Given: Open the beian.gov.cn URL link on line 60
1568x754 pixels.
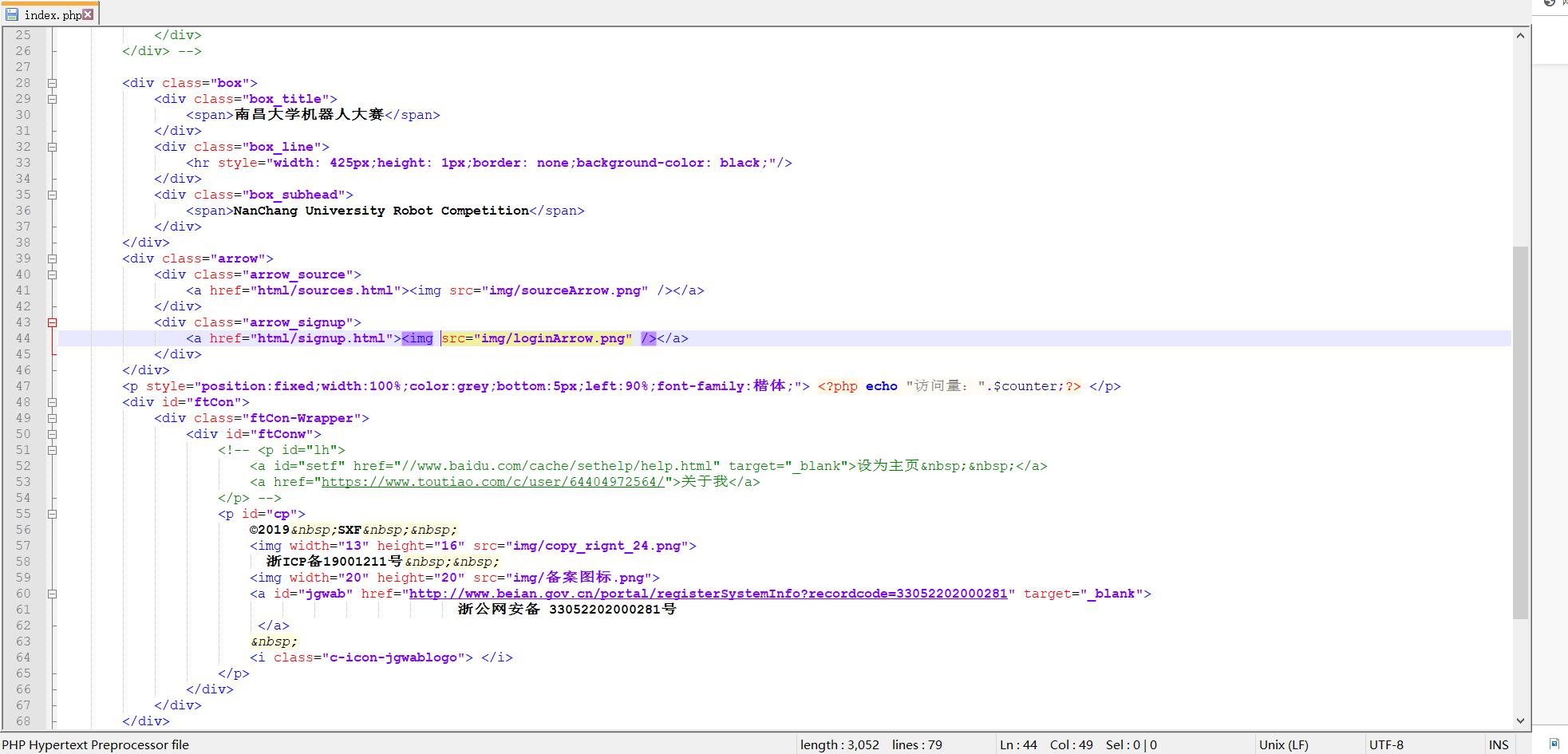Looking at the screenshot, I should click(x=708, y=594).
